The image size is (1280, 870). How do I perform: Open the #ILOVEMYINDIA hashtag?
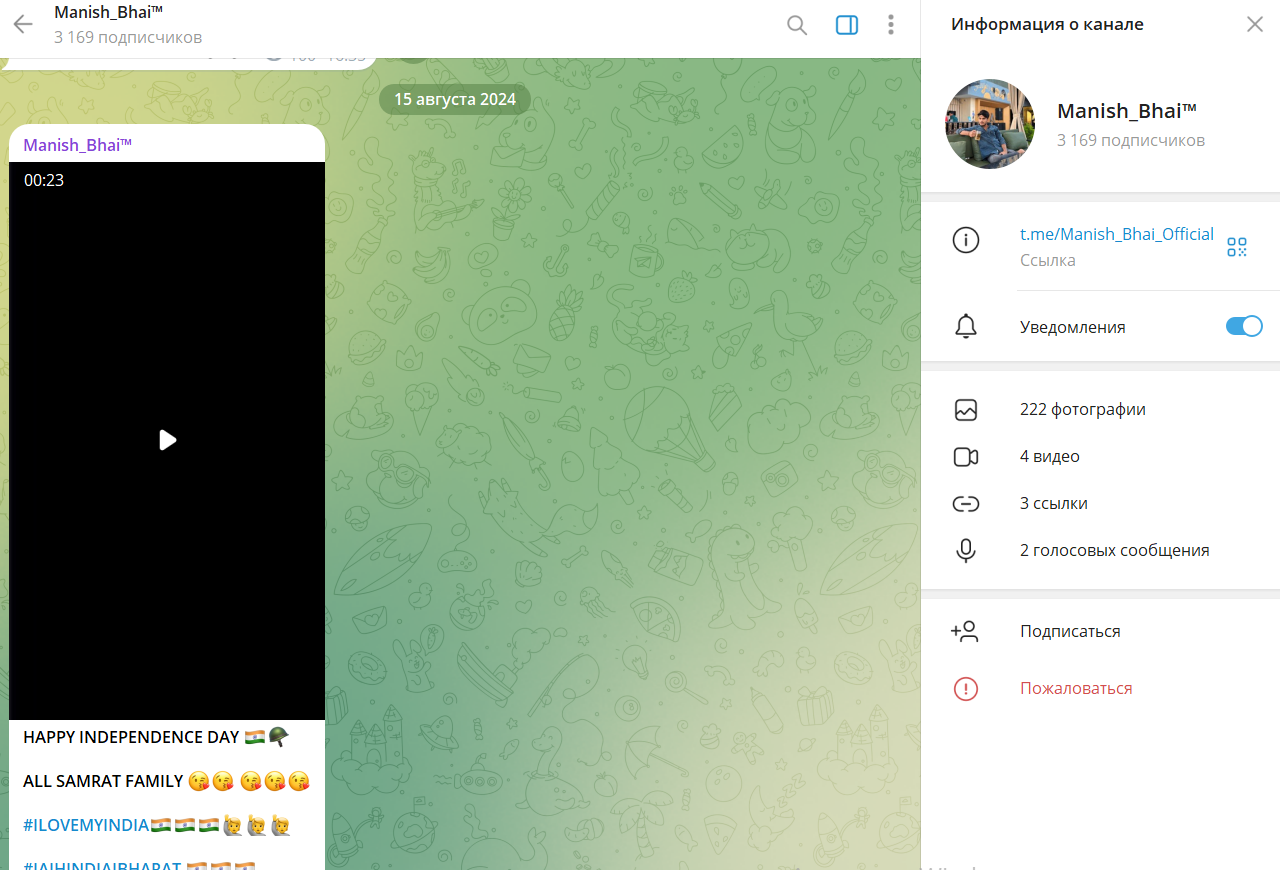click(x=86, y=825)
